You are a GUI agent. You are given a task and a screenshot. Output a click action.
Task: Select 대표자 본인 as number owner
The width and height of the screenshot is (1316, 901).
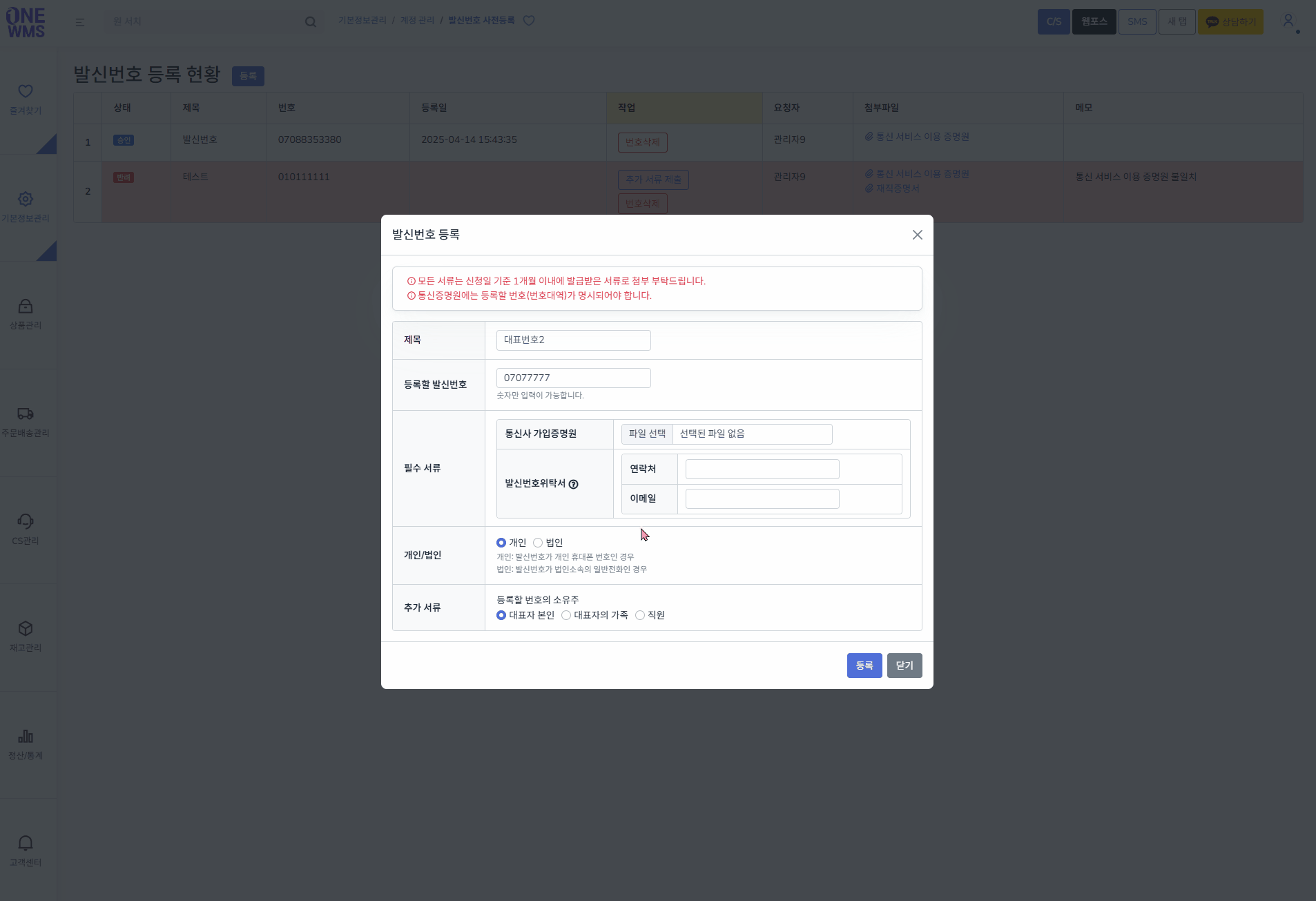(501, 615)
